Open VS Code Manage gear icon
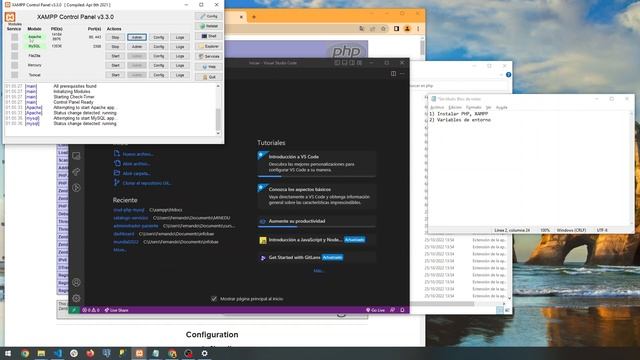This screenshot has width=640, height=360. pyautogui.click(x=76, y=298)
